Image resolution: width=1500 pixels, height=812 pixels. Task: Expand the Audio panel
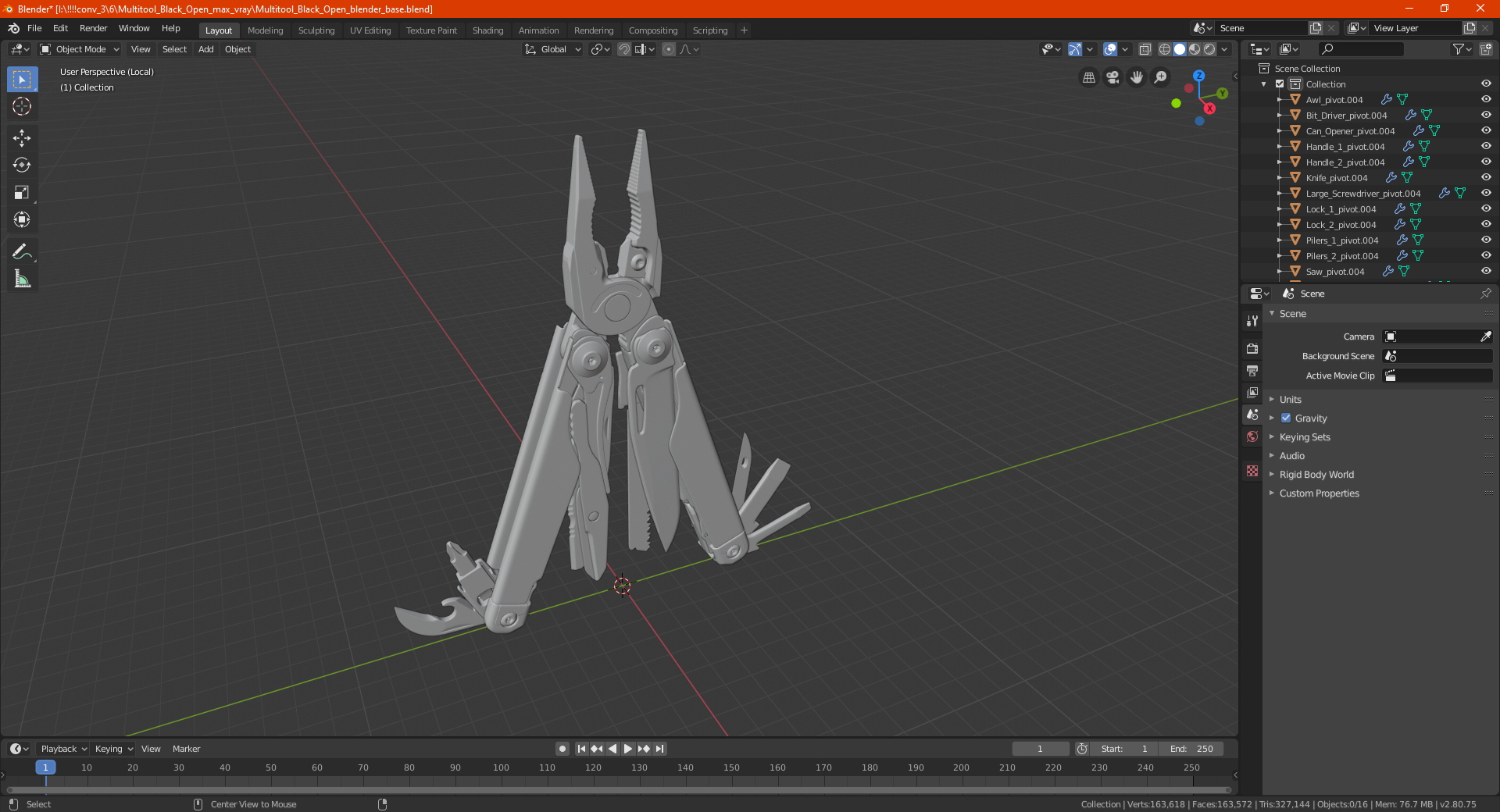pos(1292,455)
